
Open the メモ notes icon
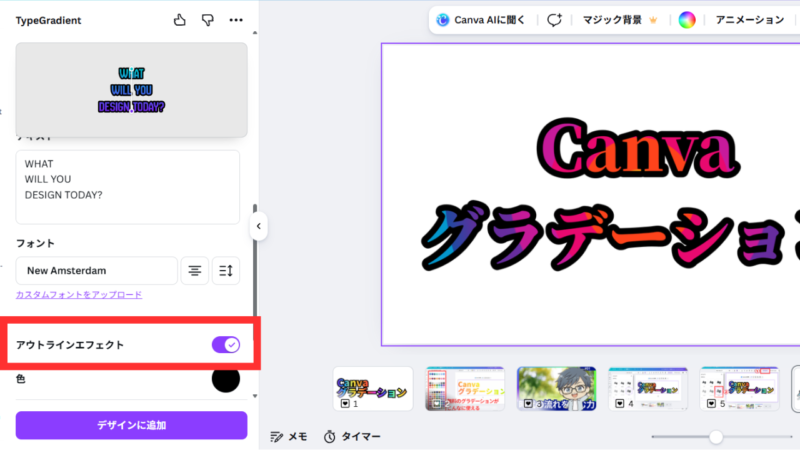coord(277,437)
